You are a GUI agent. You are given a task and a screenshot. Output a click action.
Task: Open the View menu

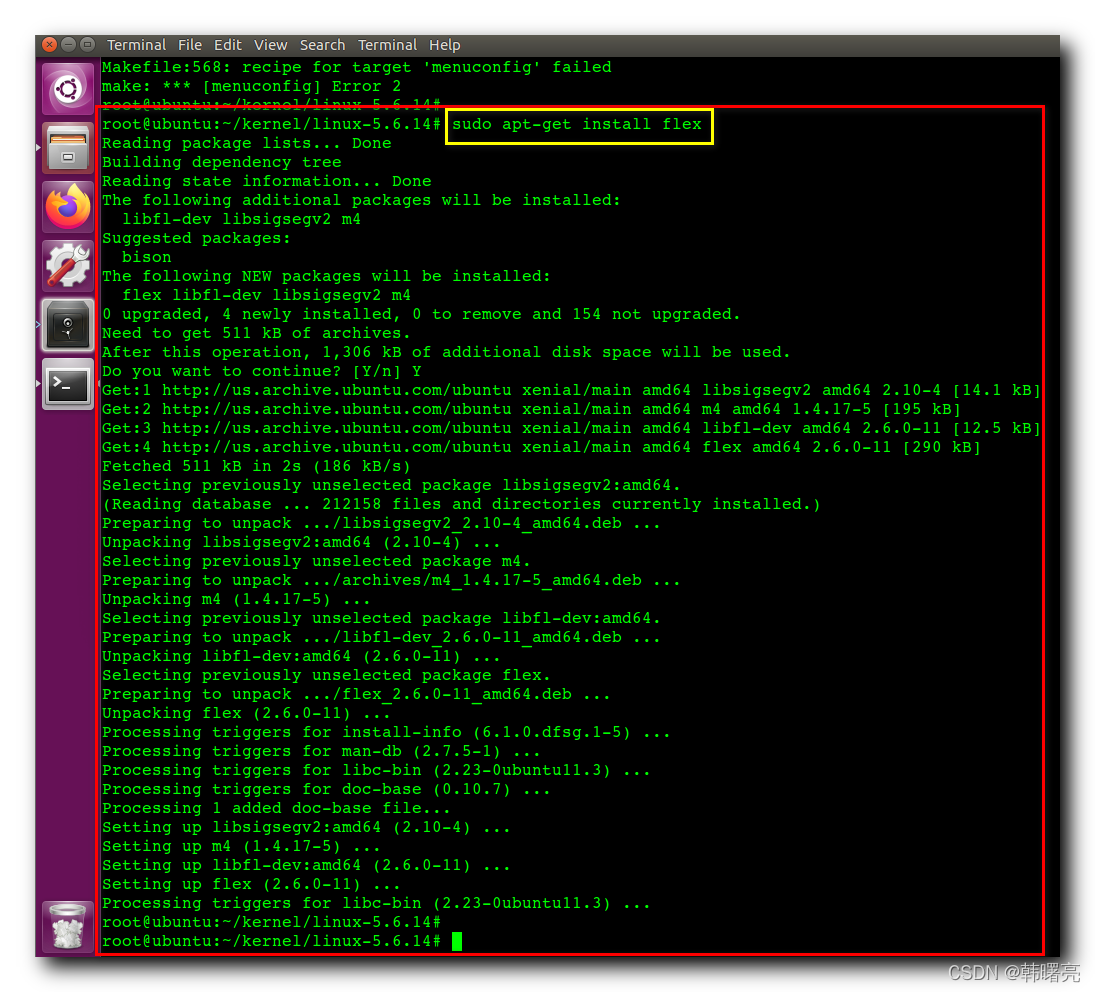[270, 45]
